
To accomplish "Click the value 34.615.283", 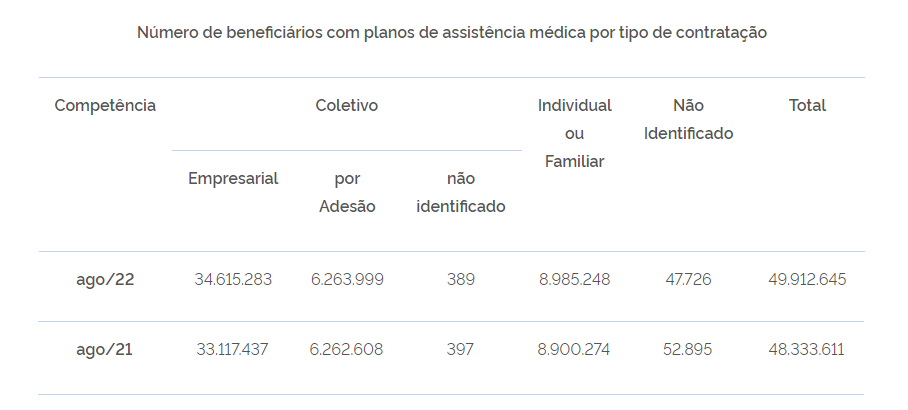I will pos(233,280).
